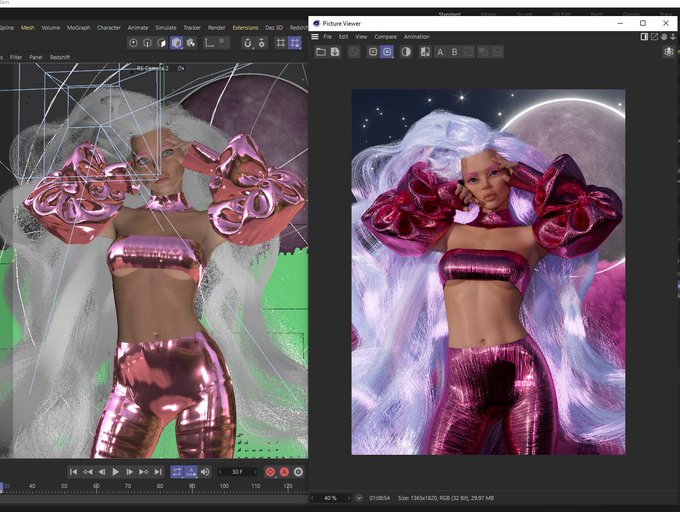The image size is (680, 512).
Task: Toggle A/B compare split icon
Action: click(x=425, y=52)
